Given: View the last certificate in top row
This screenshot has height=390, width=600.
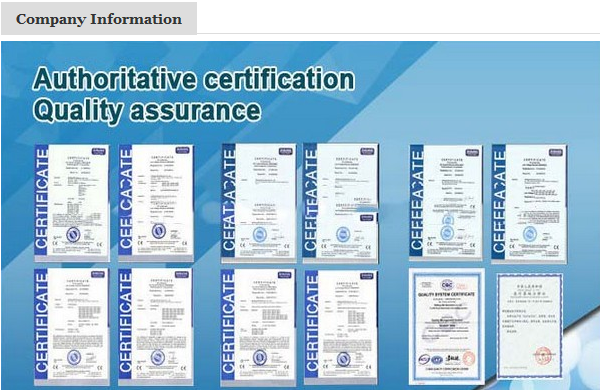Looking at the screenshot, I should 529,204.
